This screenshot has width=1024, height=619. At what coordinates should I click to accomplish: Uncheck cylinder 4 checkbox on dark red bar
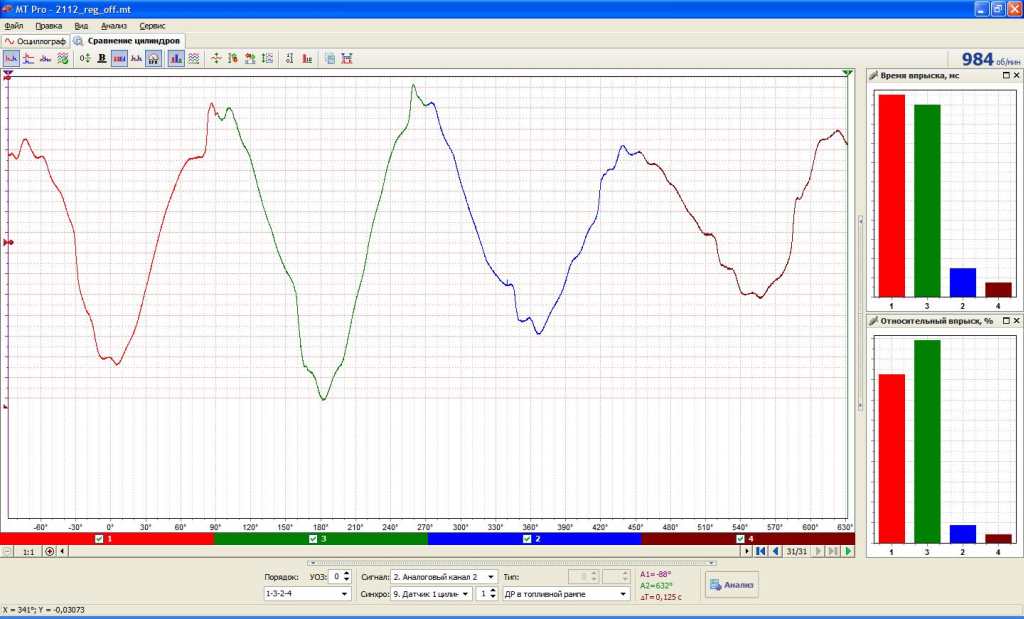click(740, 539)
